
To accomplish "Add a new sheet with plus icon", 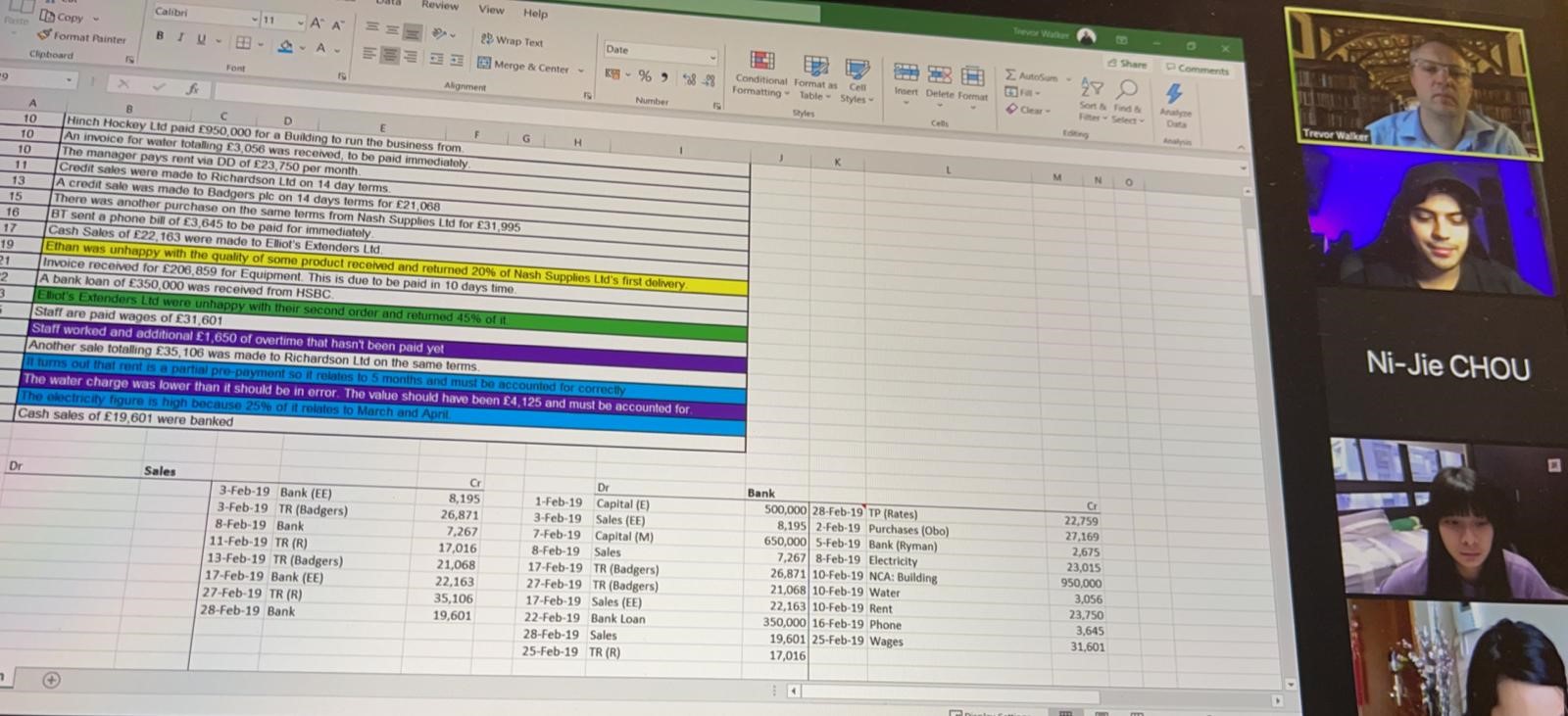I will [x=51, y=680].
